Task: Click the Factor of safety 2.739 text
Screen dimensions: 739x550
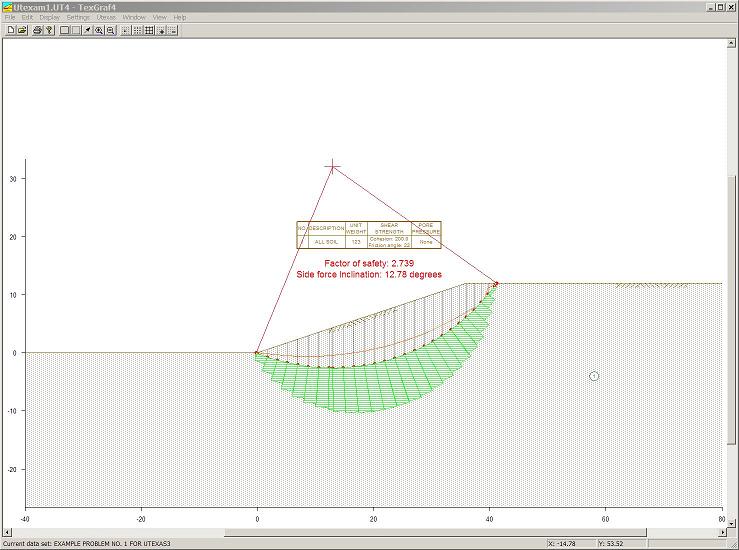Action: [x=369, y=263]
